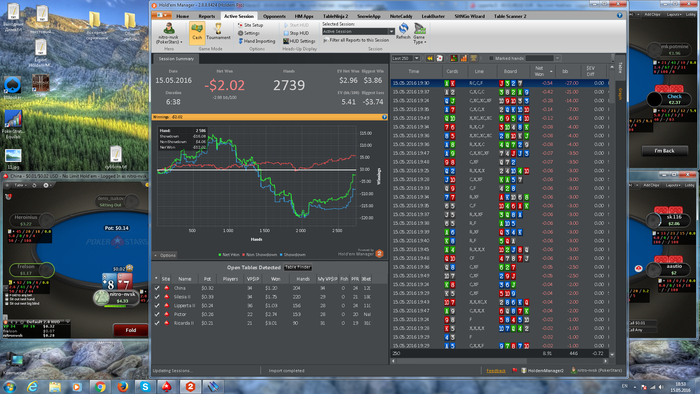Click the I'm Back button
The height and width of the screenshot is (394, 700).
(664, 151)
